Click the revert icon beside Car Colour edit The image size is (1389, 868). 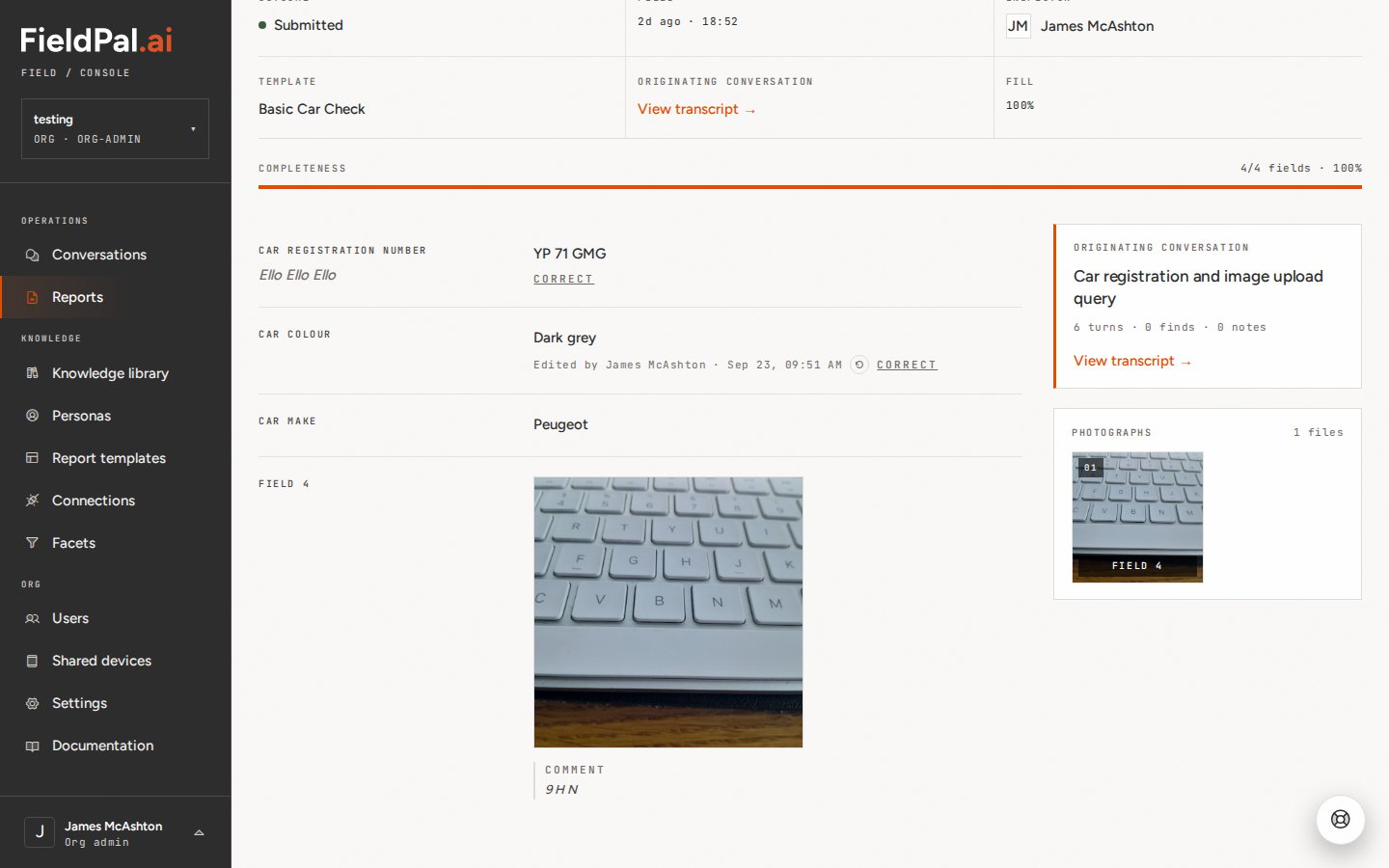click(859, 365)
